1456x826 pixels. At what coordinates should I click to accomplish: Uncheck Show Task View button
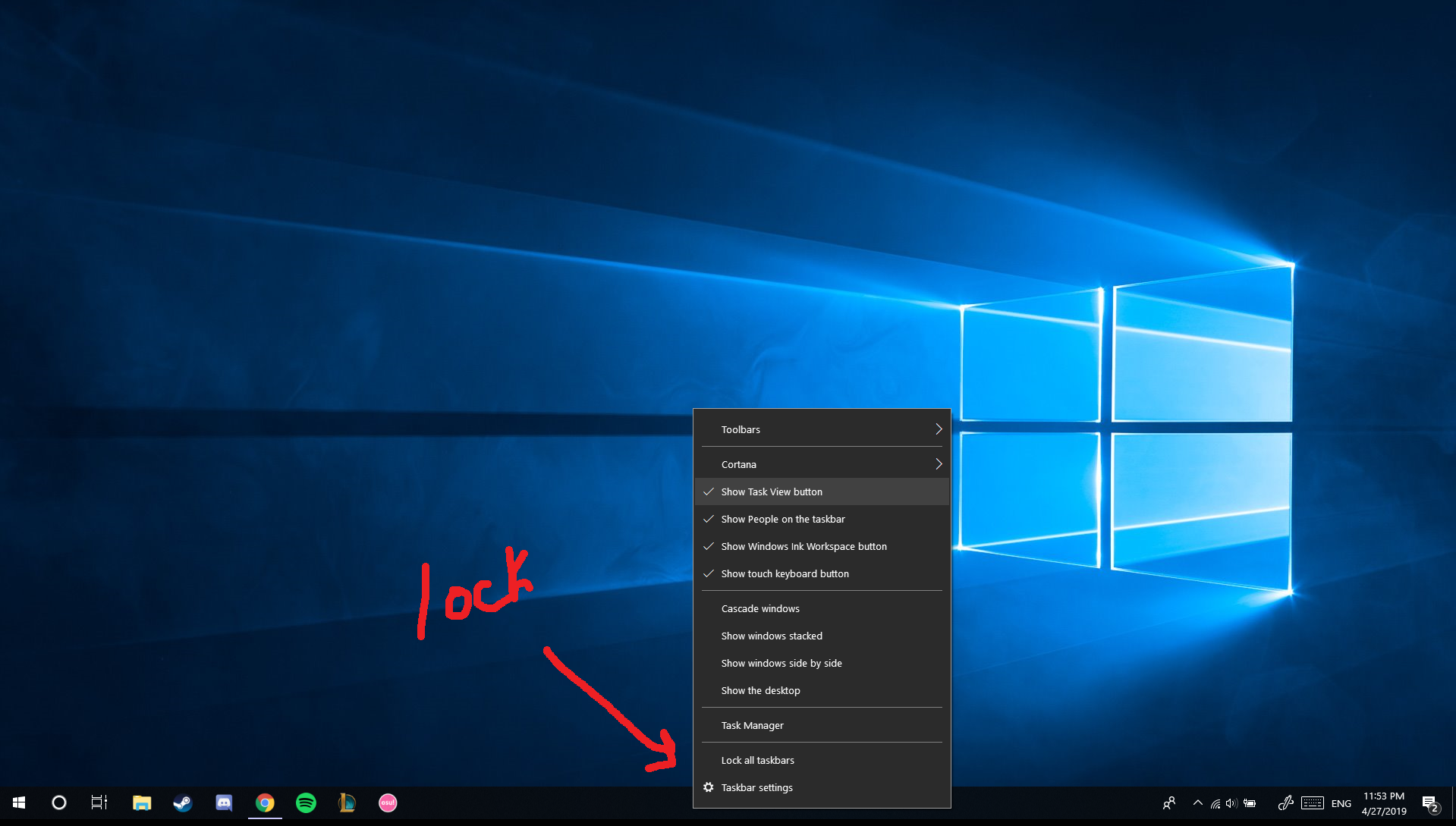point(822,492)
